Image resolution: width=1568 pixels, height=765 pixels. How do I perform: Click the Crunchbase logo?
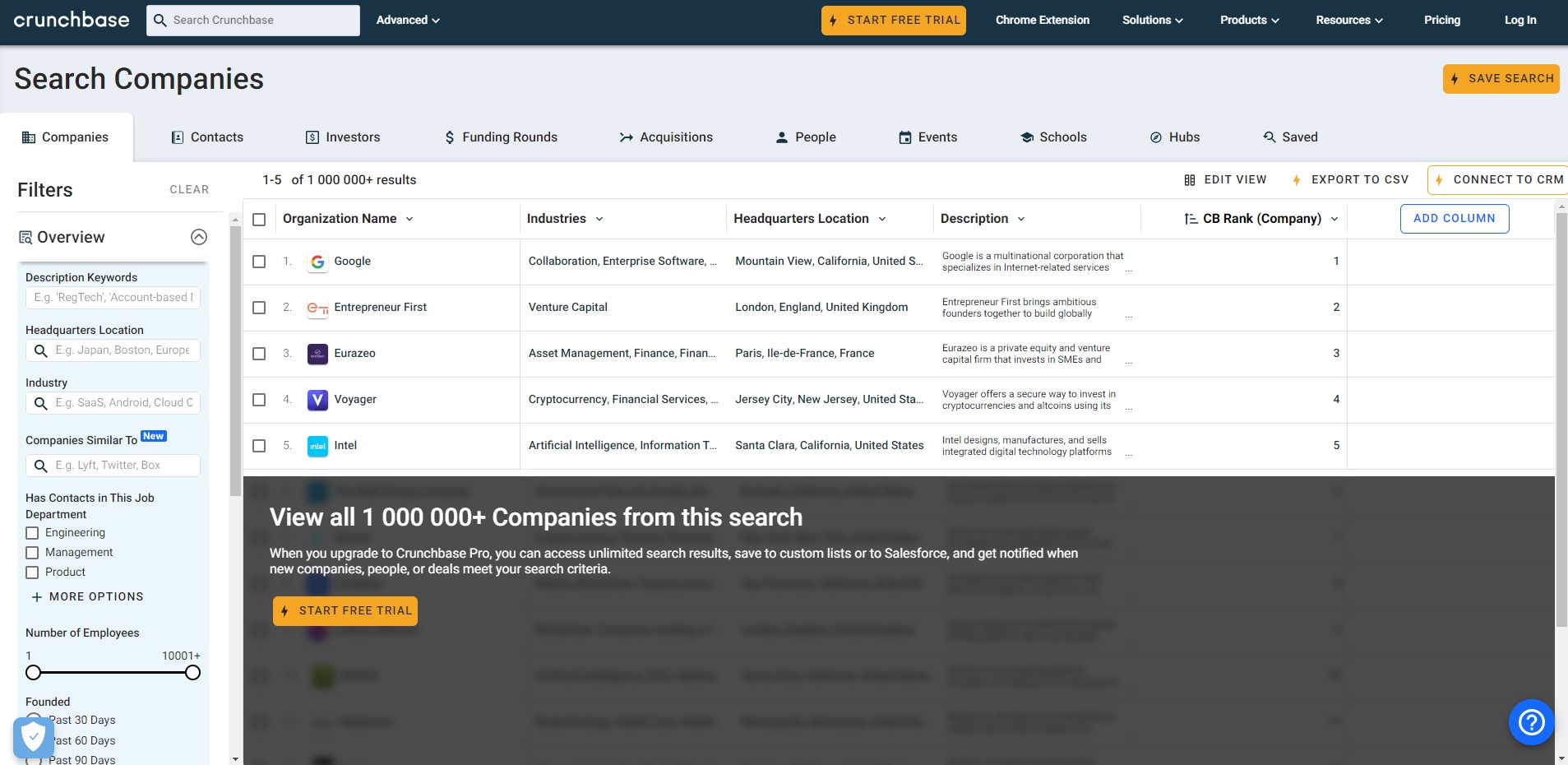click(x=72, y=20)
